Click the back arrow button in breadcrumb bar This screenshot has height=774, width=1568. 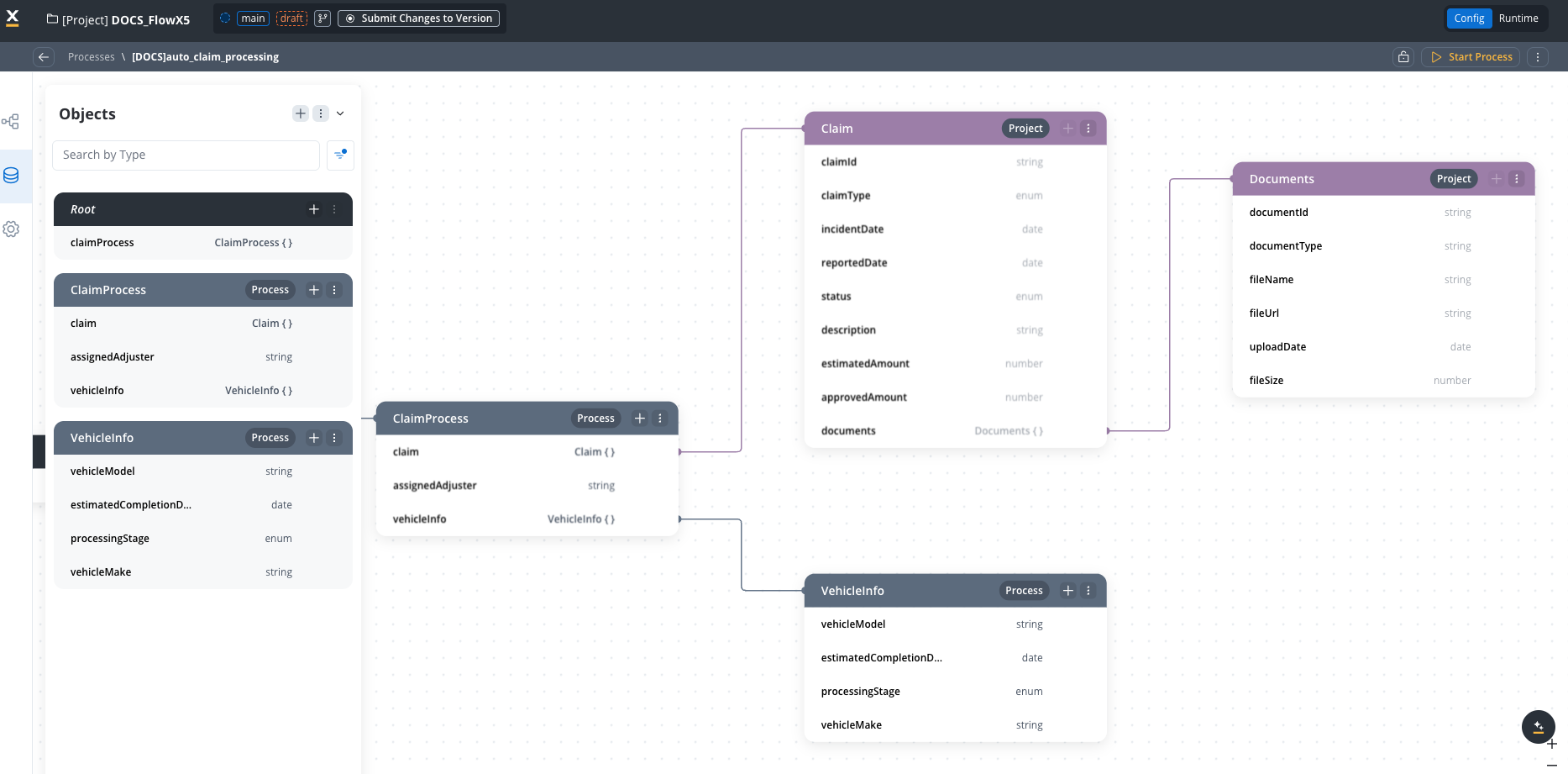coord(44,57)
